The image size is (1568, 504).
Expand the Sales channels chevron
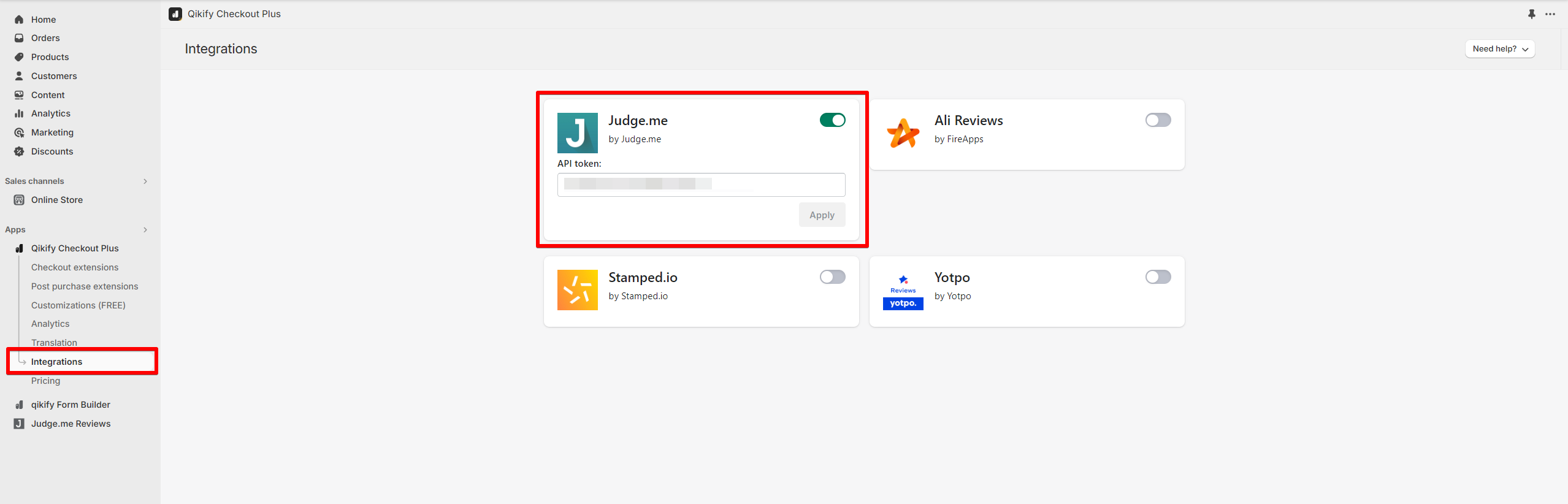tap(145, 181)
